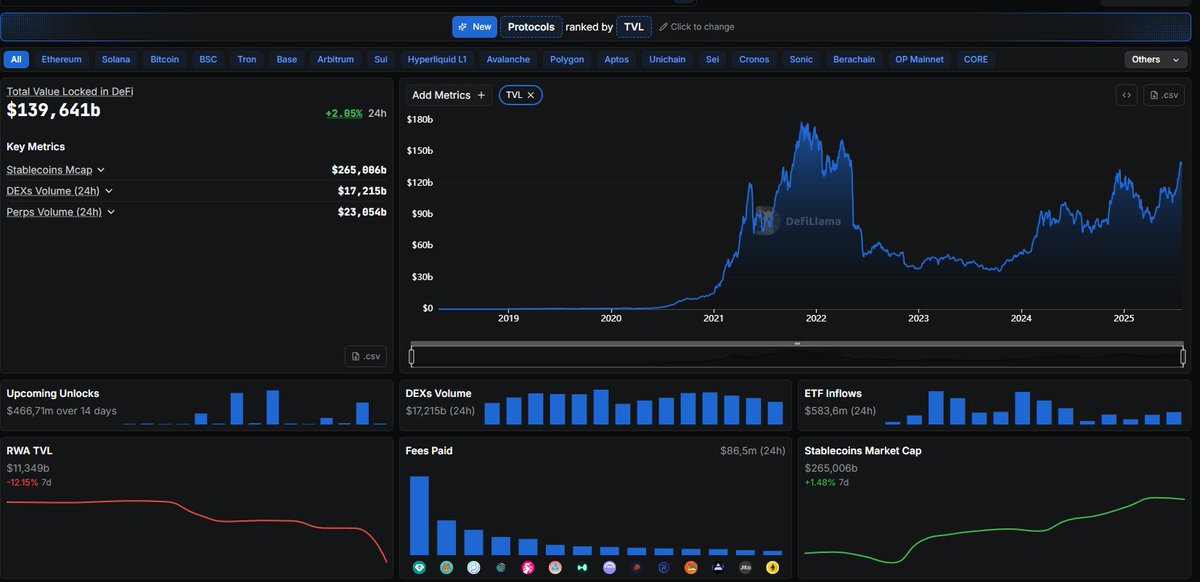1200x582 pixels.
Task: Expand the DEXs Volume (24h) metric
Action: pos(60,190)
